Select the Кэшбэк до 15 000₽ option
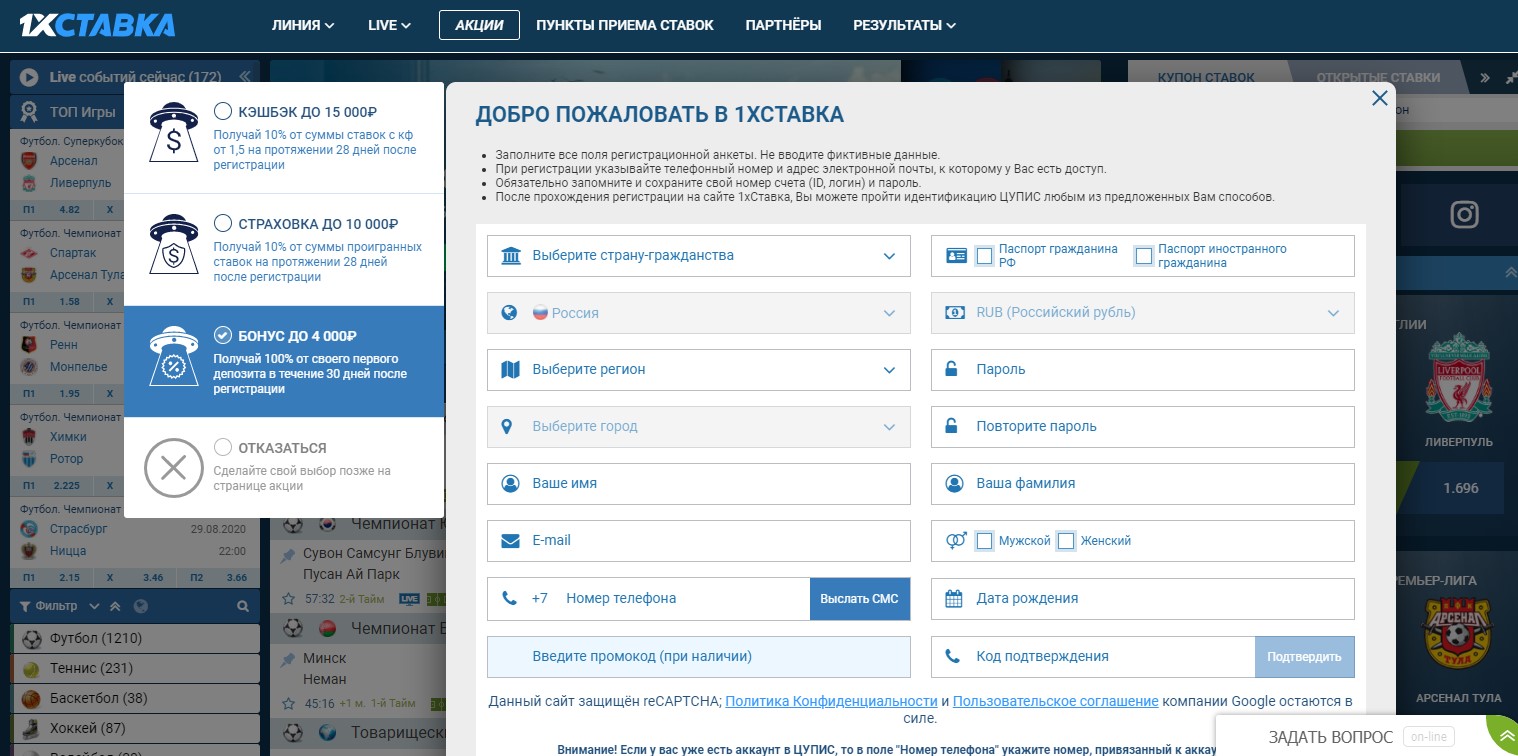Image resolution: width=1518 pixels, height=756 pixels. pyautogui.click(x=222, y=112)
